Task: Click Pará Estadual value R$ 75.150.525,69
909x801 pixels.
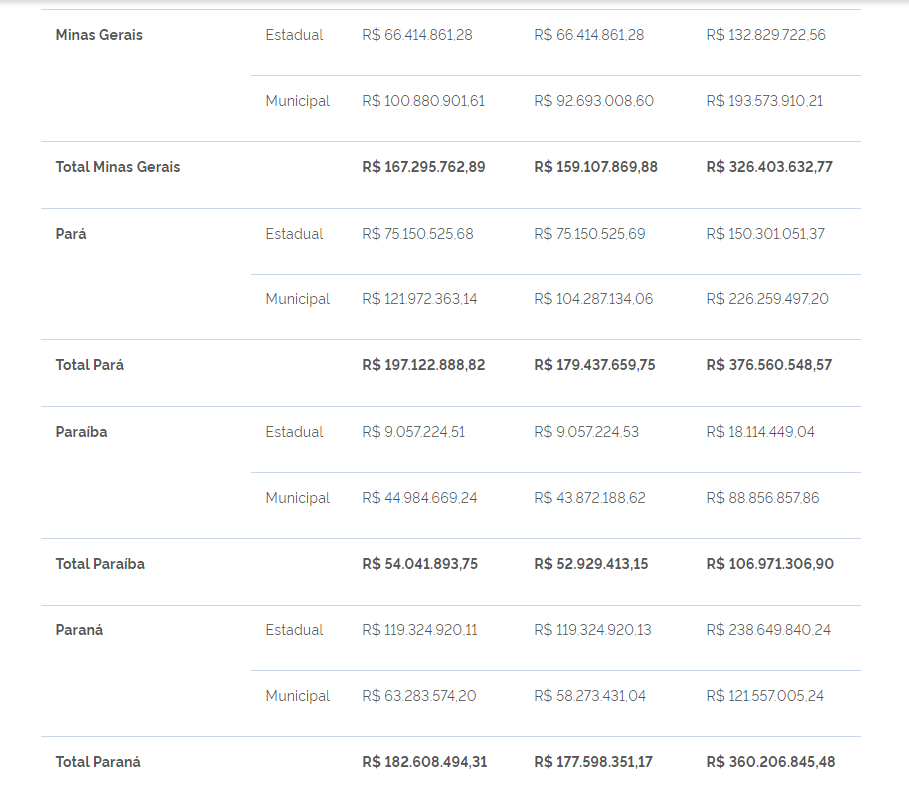Action: pos(590,234)
